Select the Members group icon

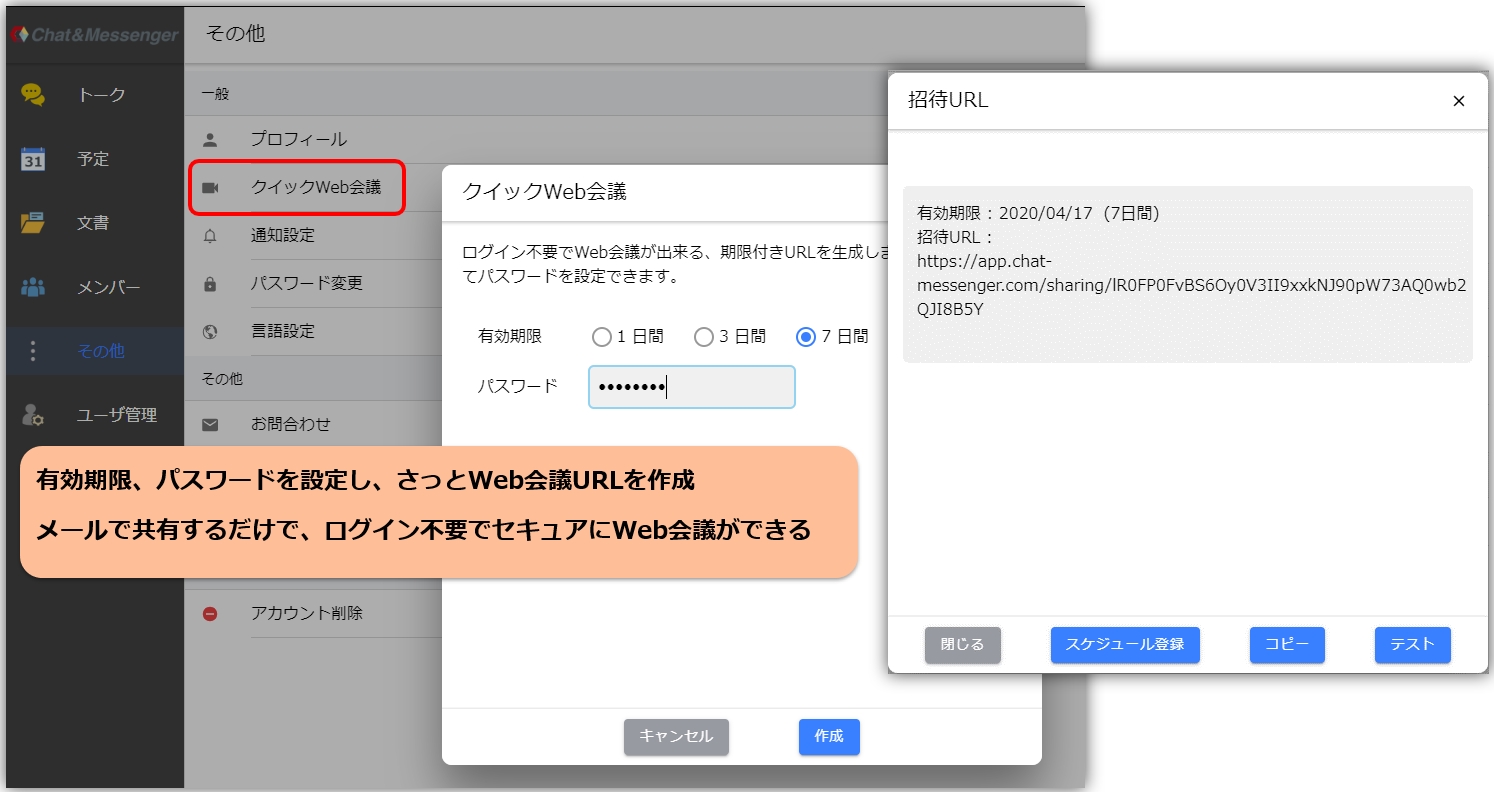(x=33, y=288)
